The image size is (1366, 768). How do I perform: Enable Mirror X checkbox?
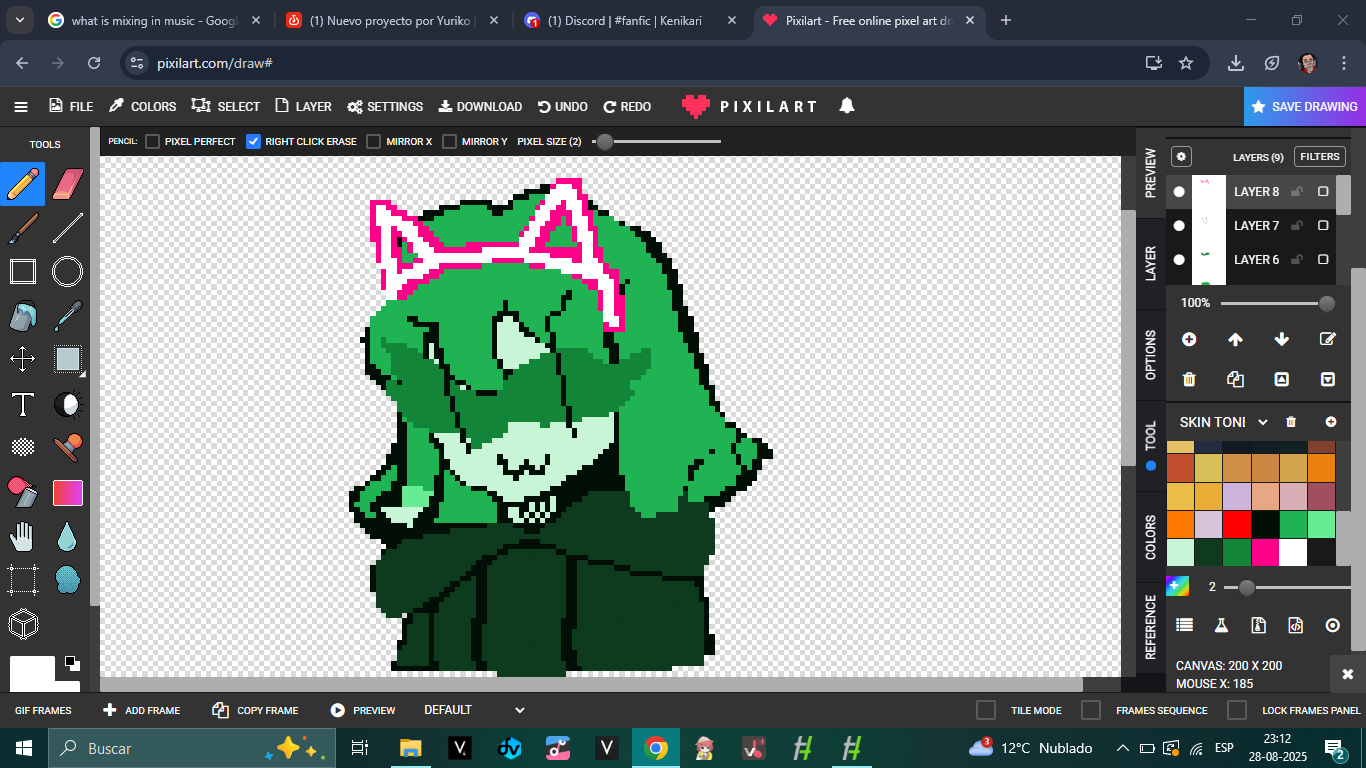pos(374,142)
